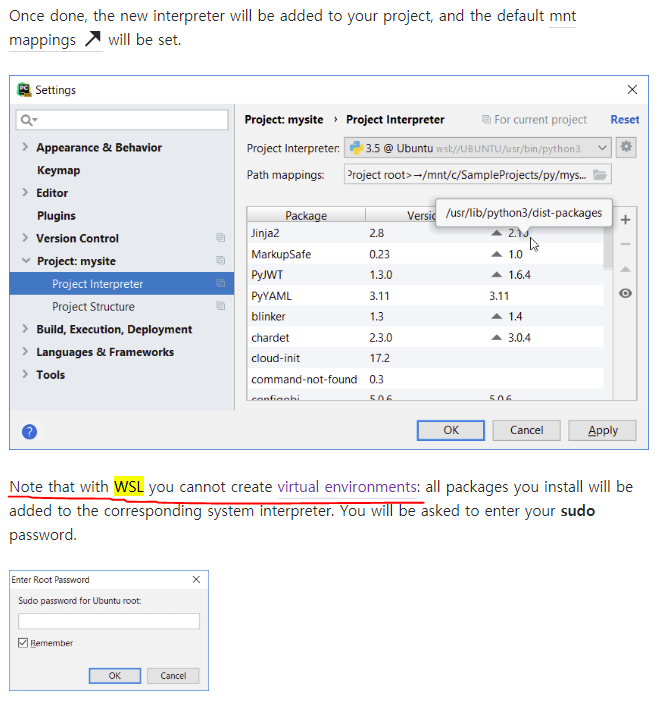Click the upgrade arrow on the chardet row
The width and height of the screenshot is (658, 703).
tap(496, 337)
